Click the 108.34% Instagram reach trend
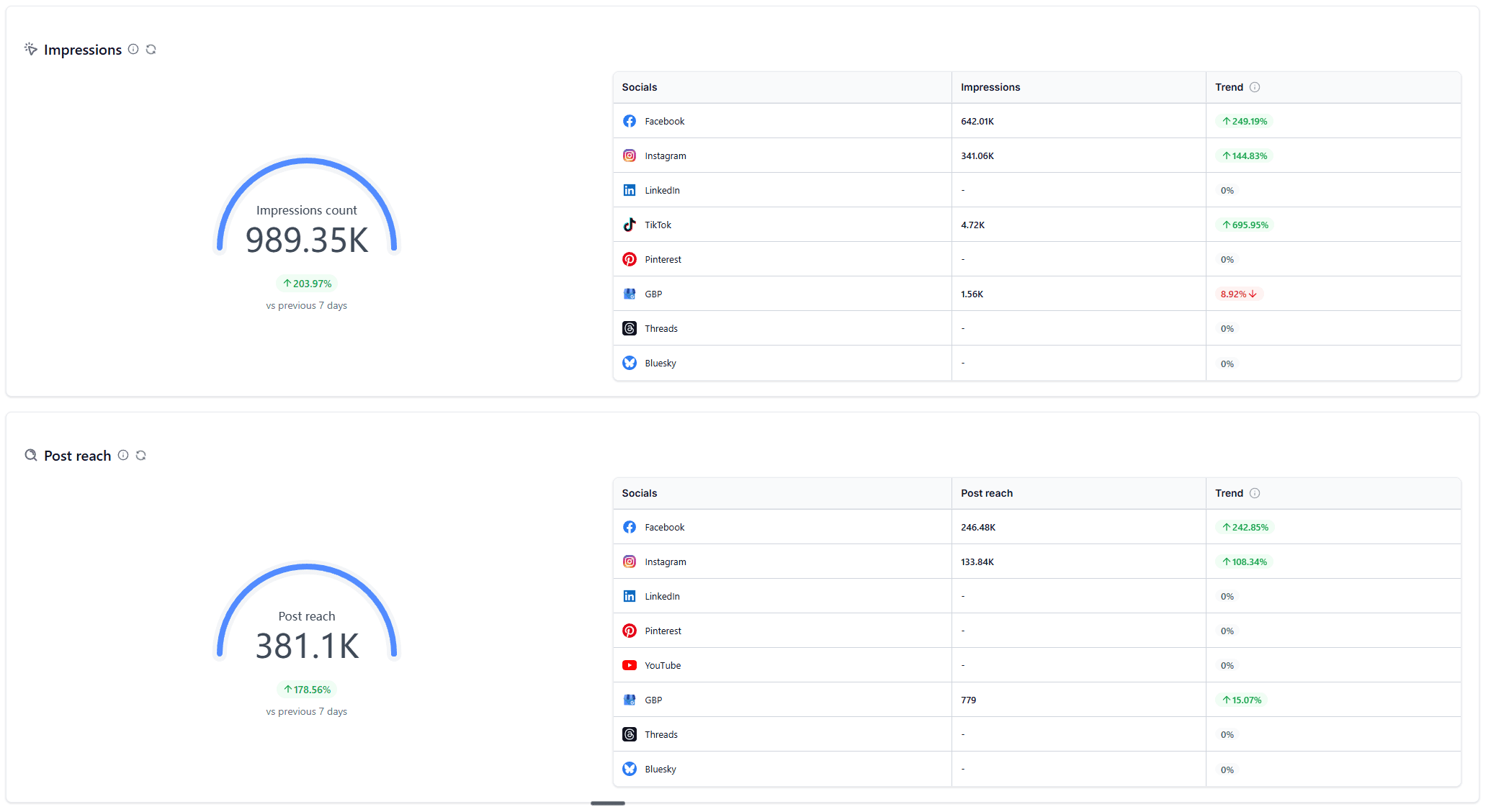The image size is (1491, 812). [x=1245, y=561]
